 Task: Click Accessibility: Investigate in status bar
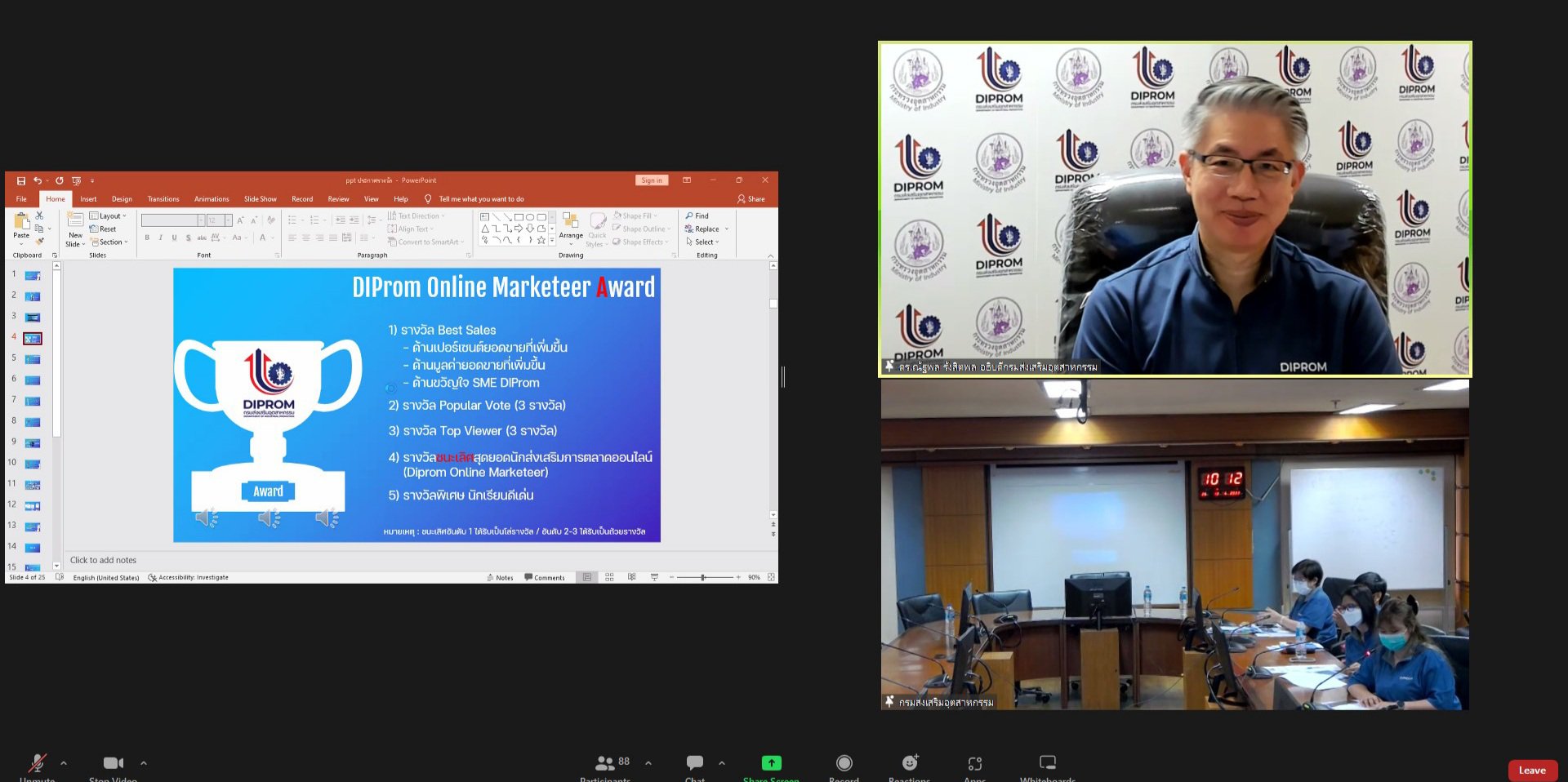189,577
